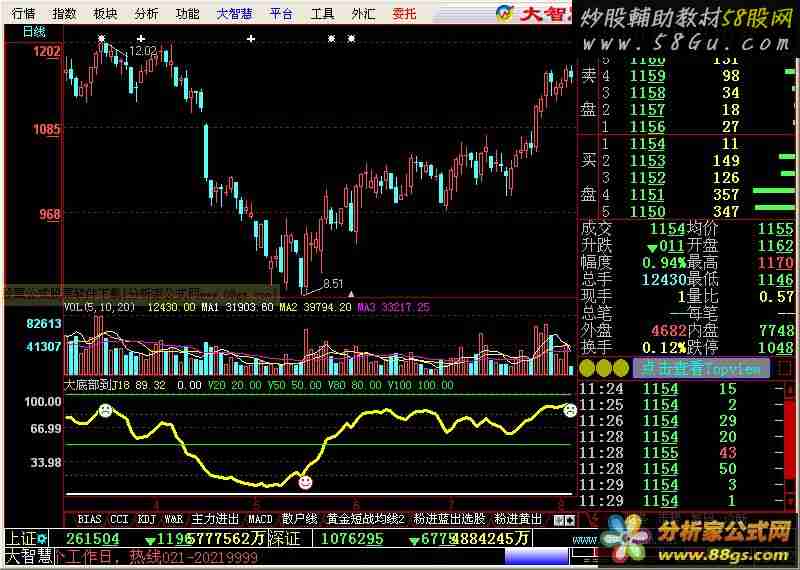Click sell level 4 price 1159
Image resolution: width=800 pixels, height=570 pixels.
click(x=647, y=76)
